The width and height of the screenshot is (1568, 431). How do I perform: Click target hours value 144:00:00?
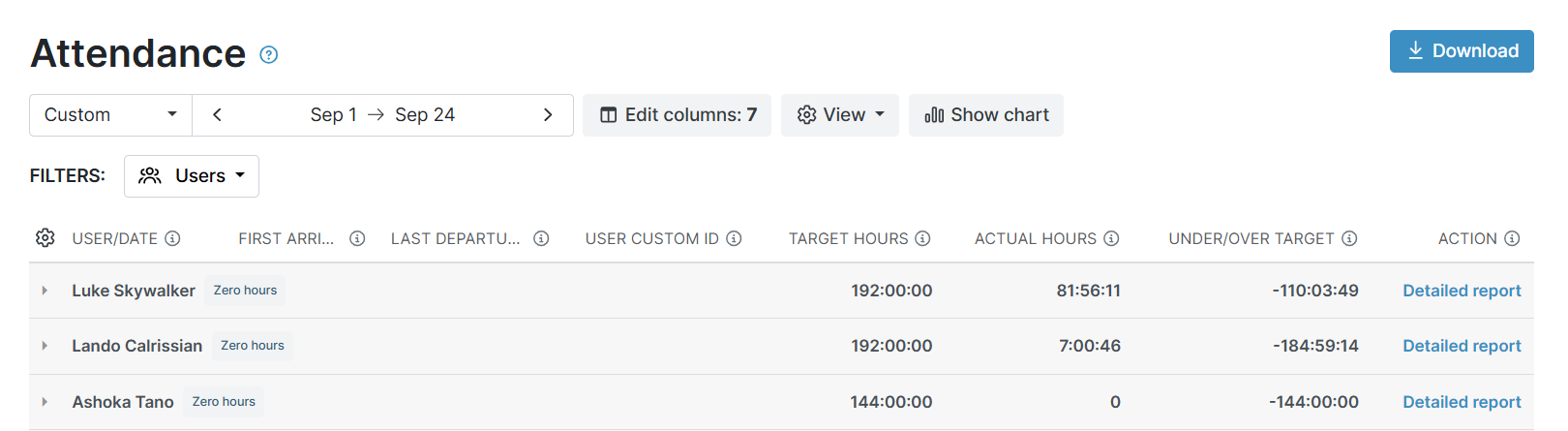(x=891, y=402)
